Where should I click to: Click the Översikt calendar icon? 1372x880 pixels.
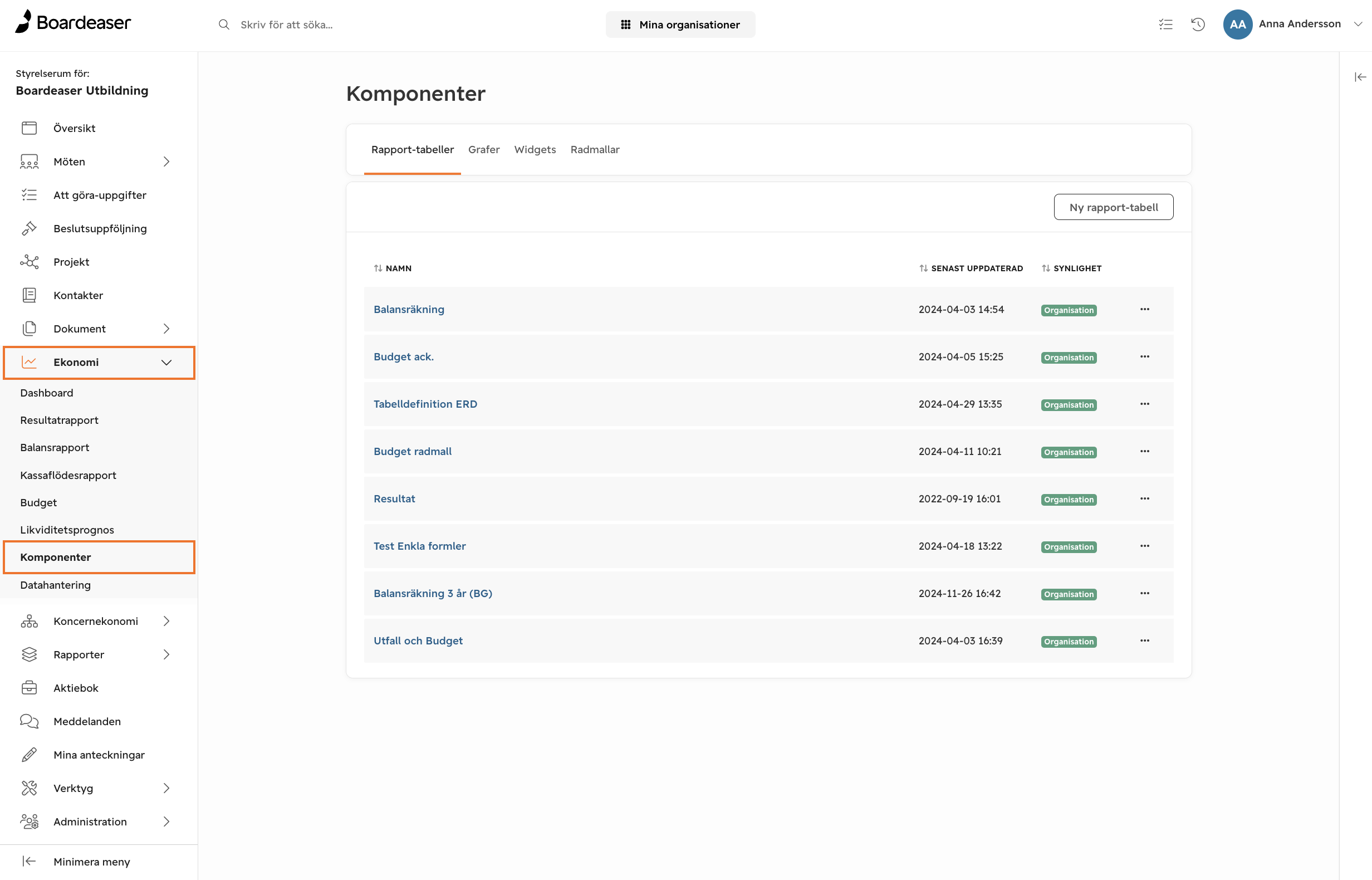pos(29,128)
